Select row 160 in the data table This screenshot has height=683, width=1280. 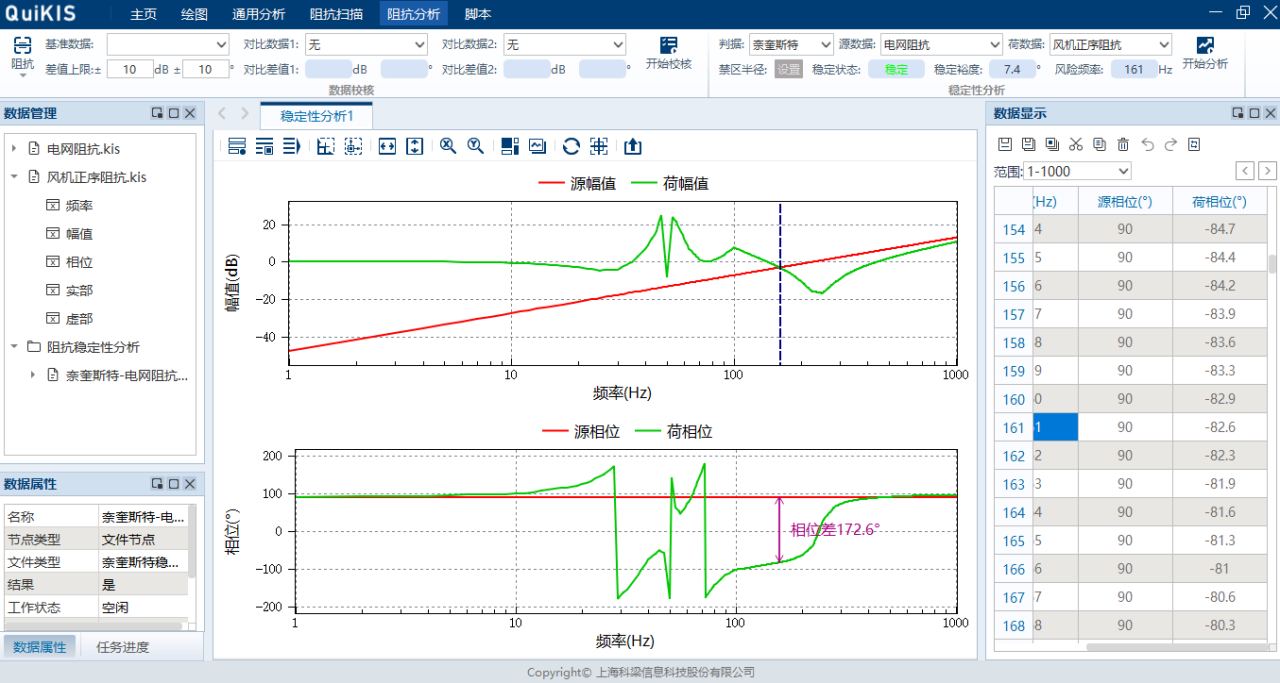point(1014,400)
